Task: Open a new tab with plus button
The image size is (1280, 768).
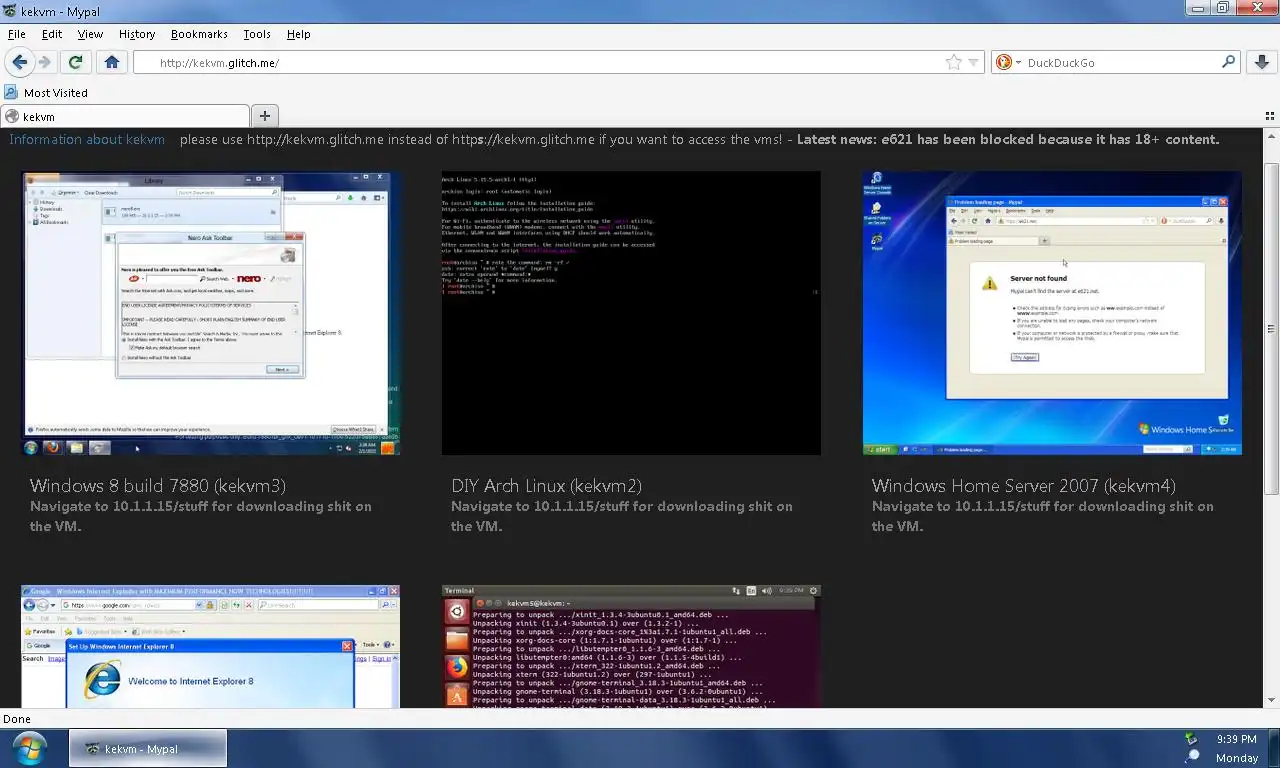Action: (x=265, y=116)
